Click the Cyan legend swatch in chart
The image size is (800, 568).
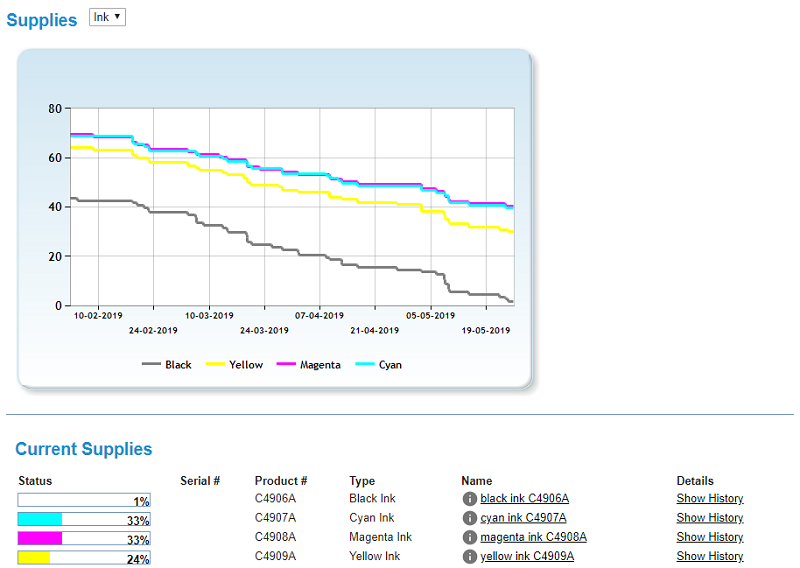pyautogui.click(x=365, y=364)
